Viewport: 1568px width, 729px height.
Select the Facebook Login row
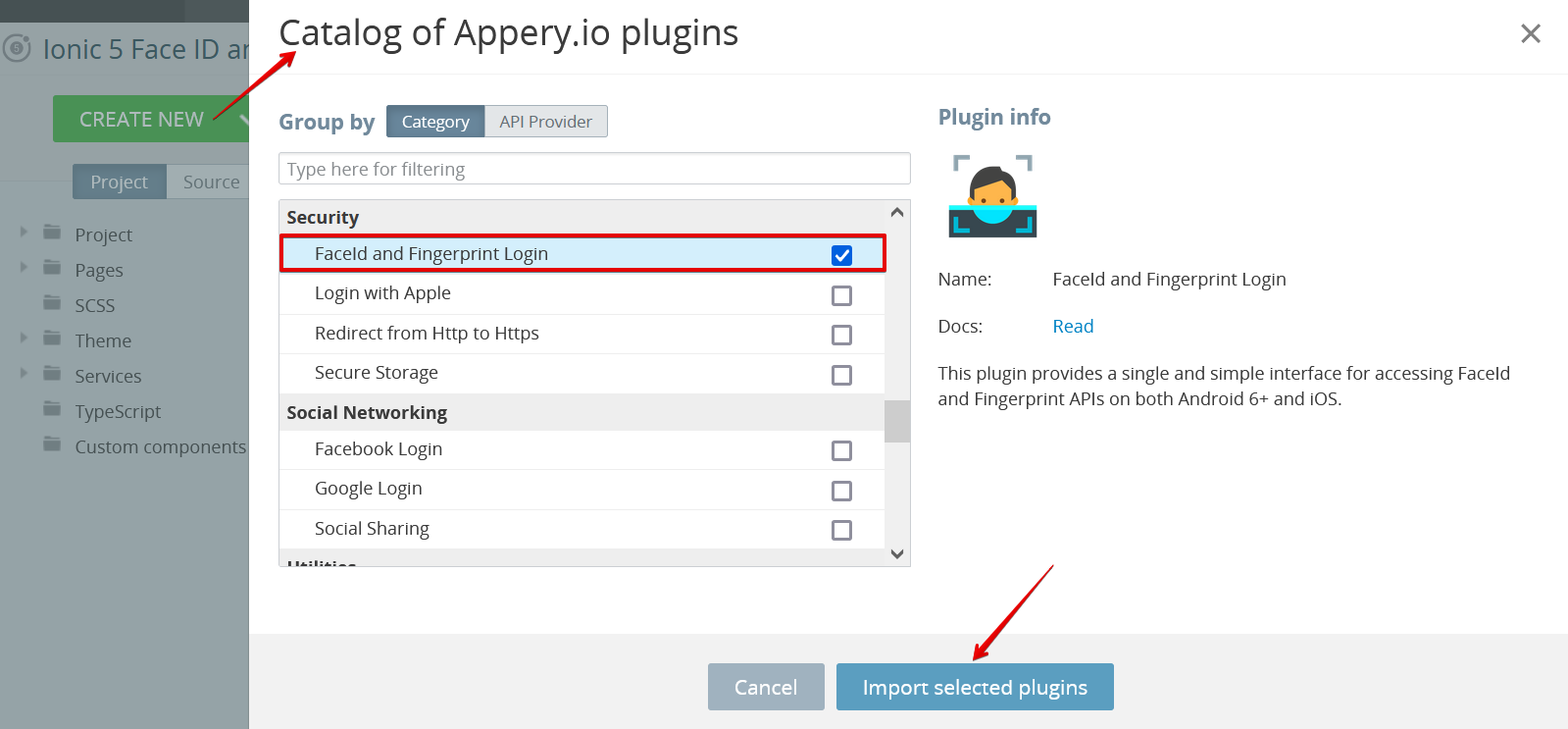click(x=582, y=449)
